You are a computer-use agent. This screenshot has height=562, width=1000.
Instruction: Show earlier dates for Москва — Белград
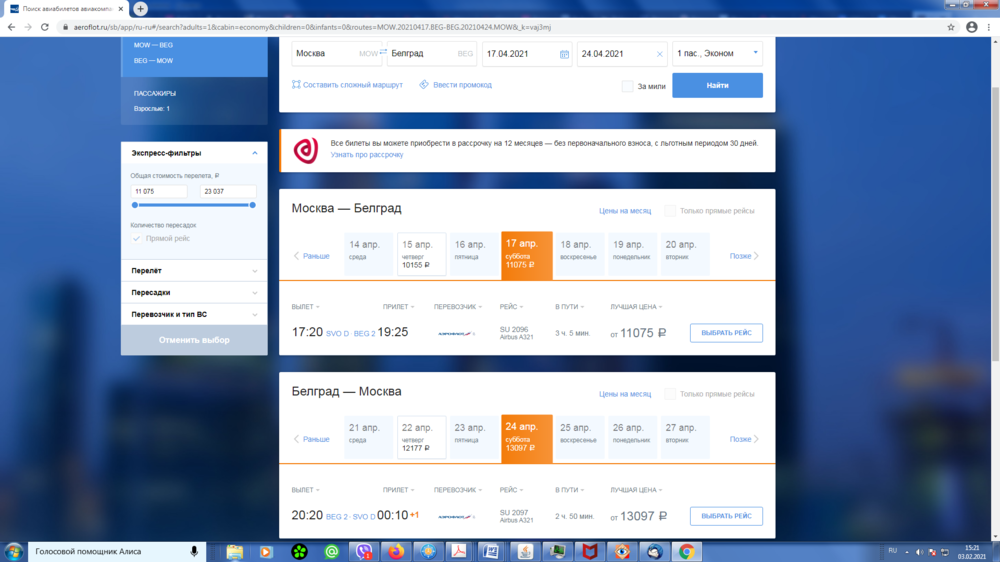coord(311,256)
